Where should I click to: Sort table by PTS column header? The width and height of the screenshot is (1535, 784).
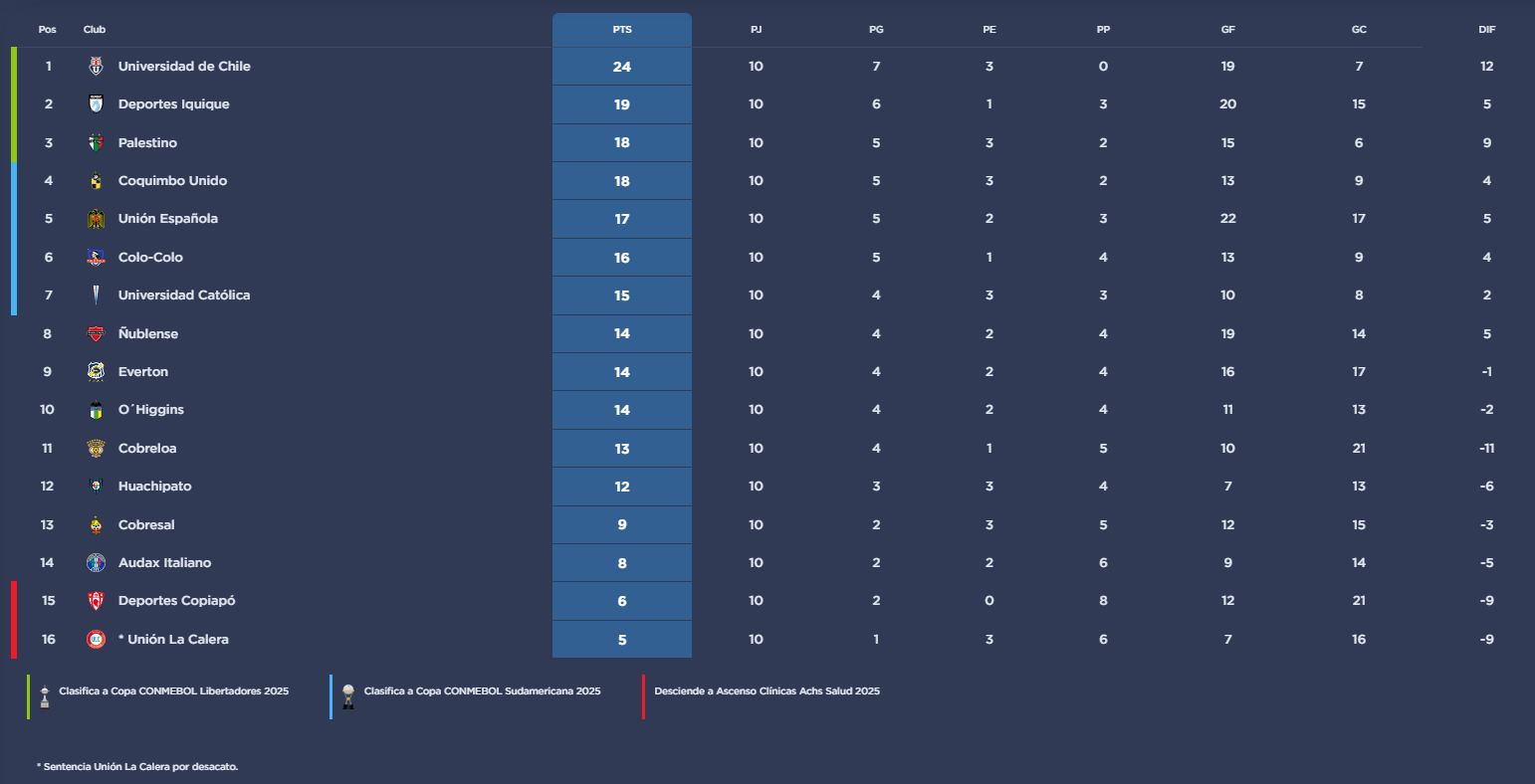tap(622, 30)
